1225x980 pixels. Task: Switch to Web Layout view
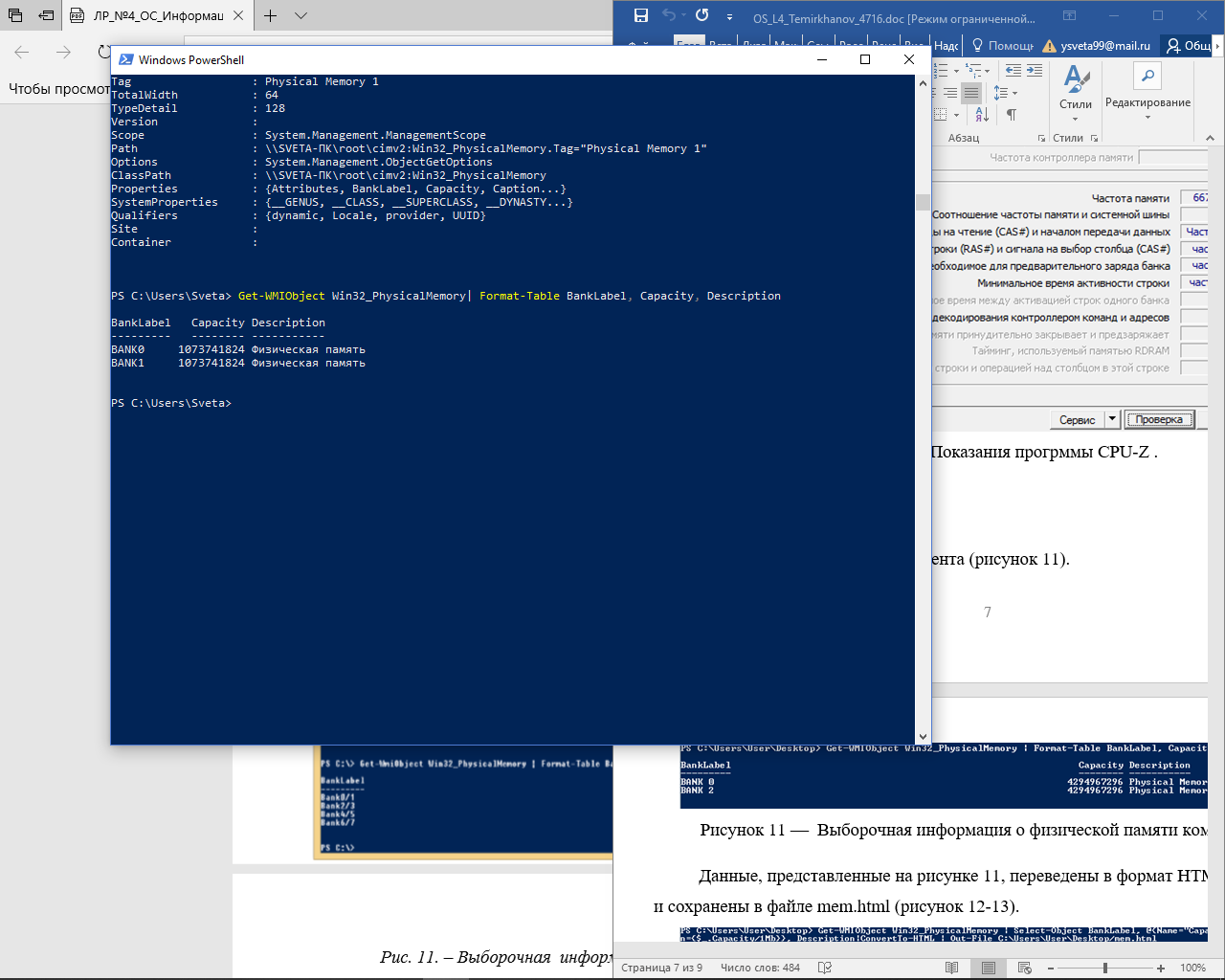1024,968
